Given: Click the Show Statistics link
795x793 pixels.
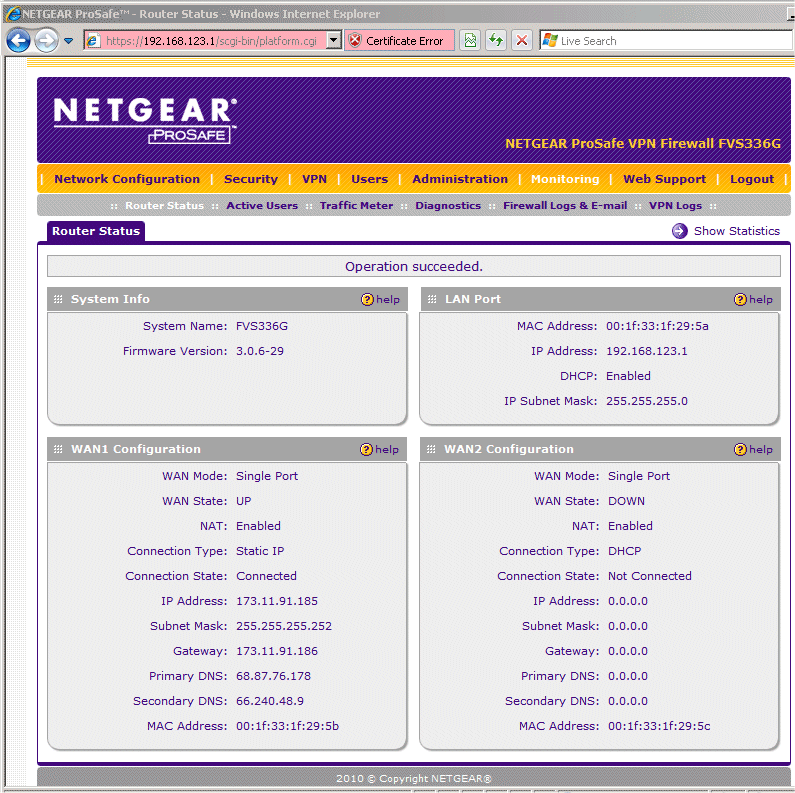Looking at the screenshot, I should (736, 231).
